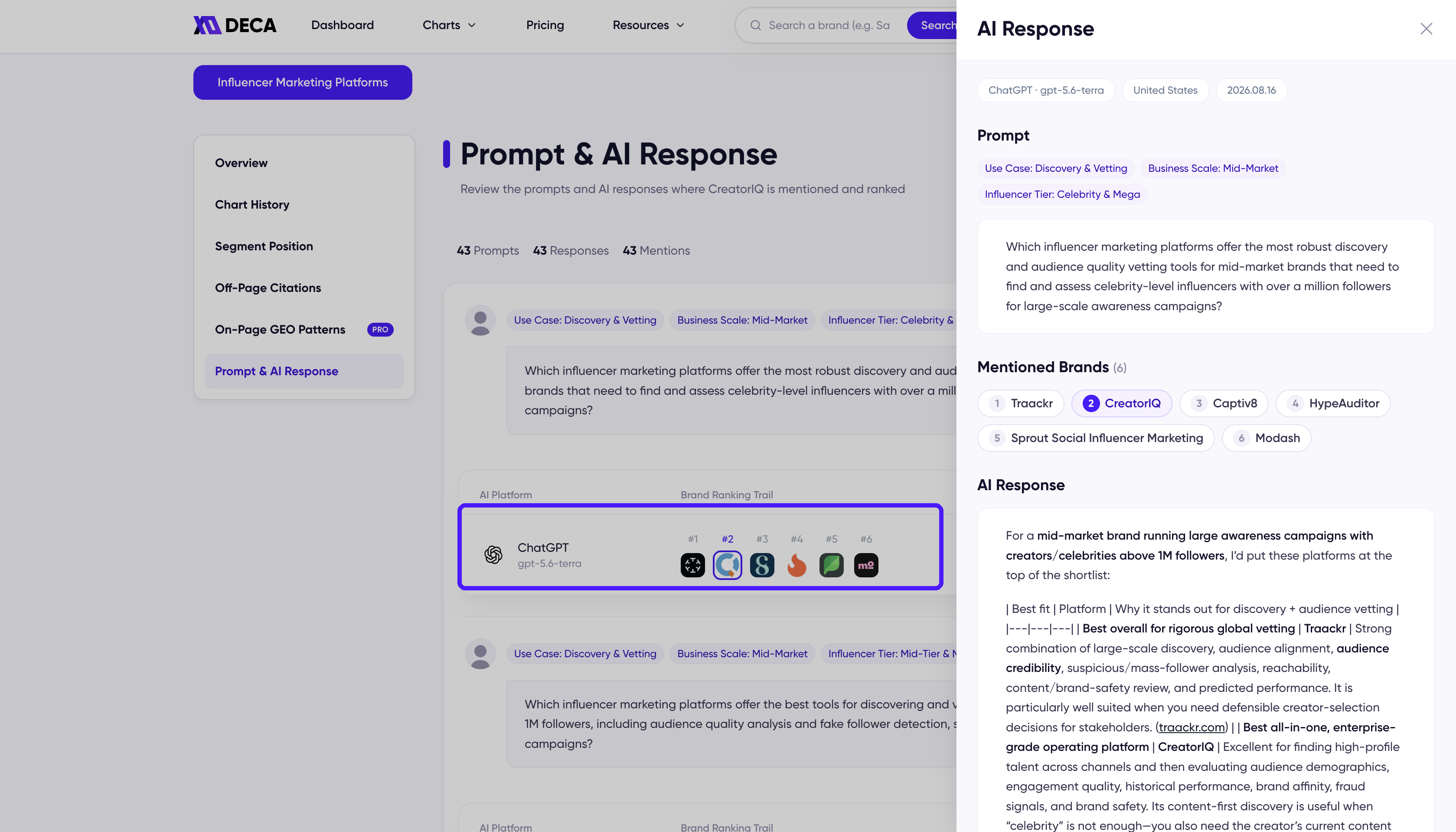
Task: Click second prompt's user avatar
Action: pyautogui.click(x=480, y=654)
